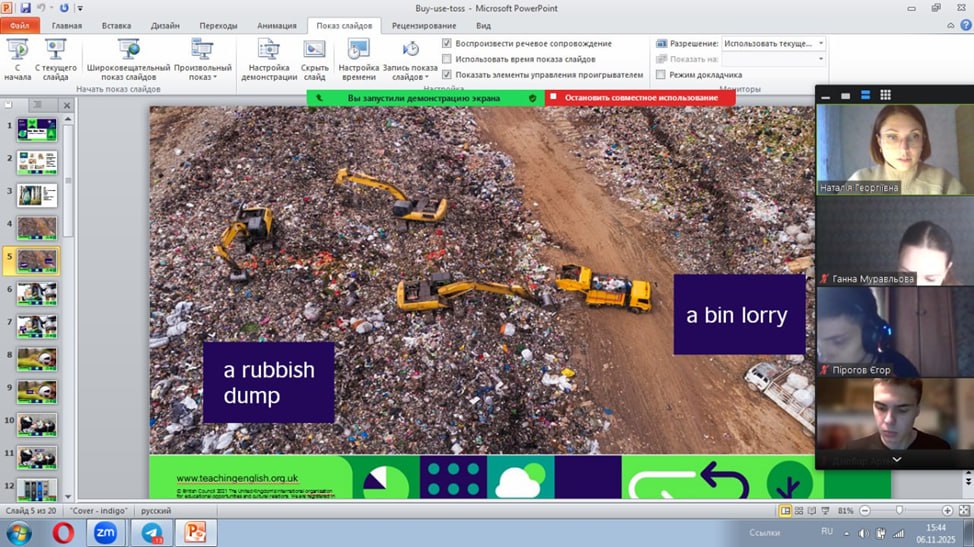
Task: Minimize the Zoom video panel
Action: (826, 96)
